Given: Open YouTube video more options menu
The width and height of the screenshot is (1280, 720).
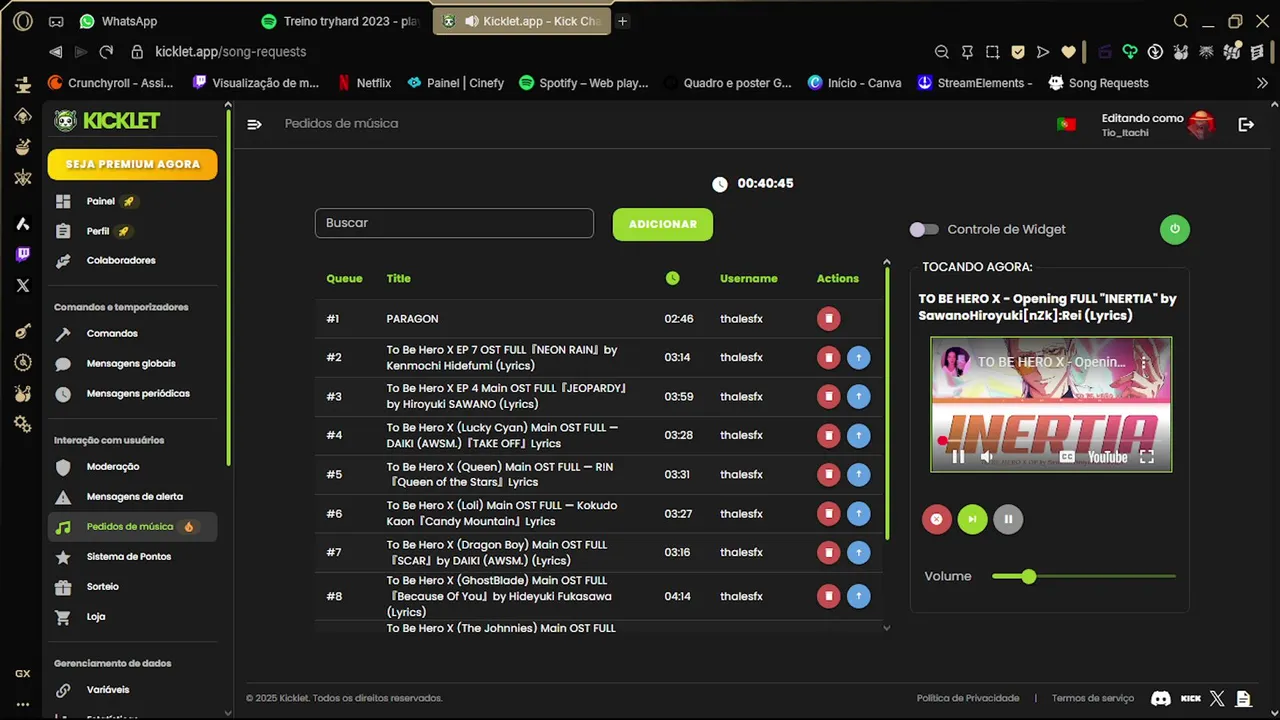Looking at the screenshot, I should tap(1145, 362).
